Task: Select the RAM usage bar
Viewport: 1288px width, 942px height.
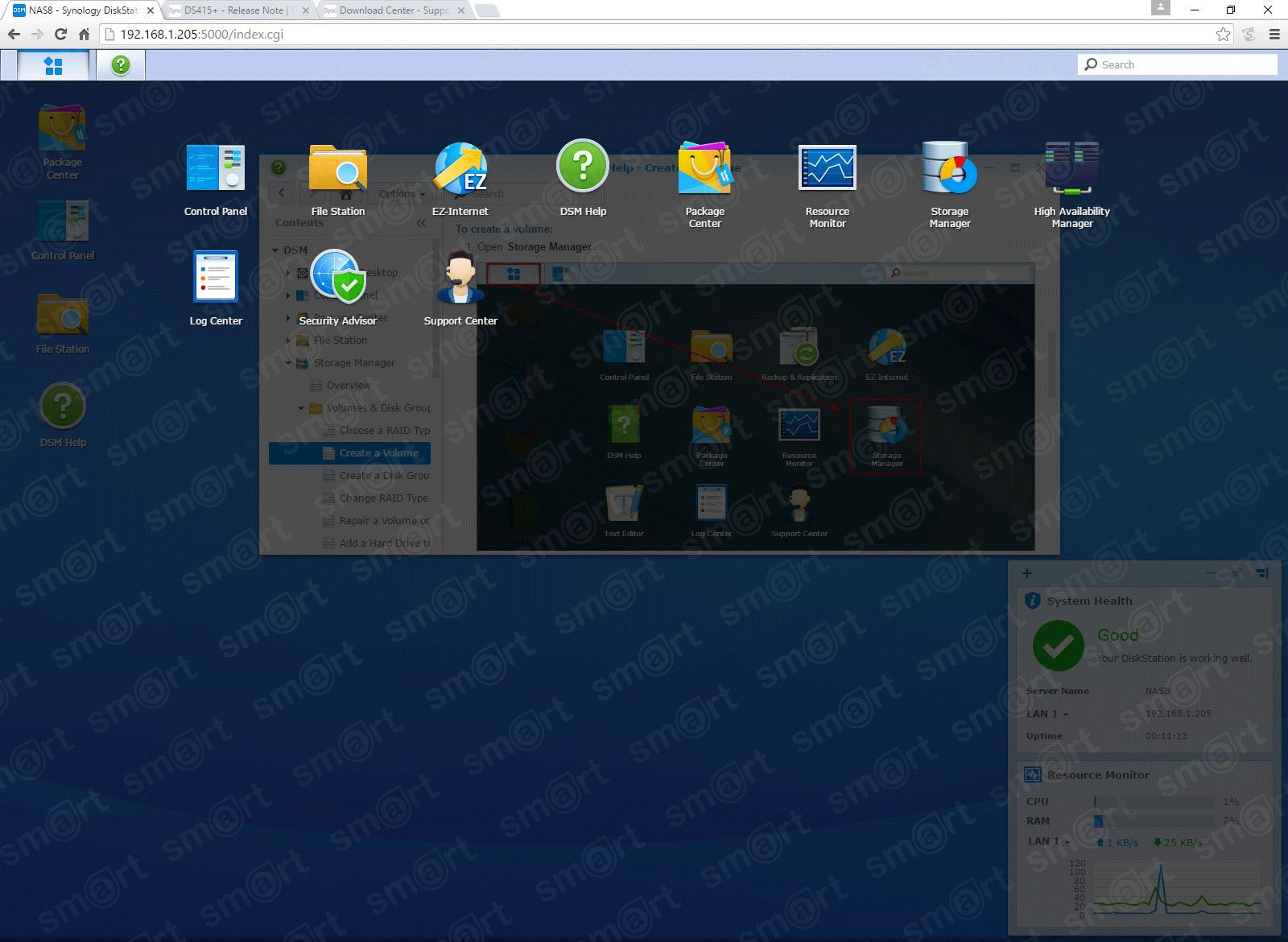Action: (1154, 821)
